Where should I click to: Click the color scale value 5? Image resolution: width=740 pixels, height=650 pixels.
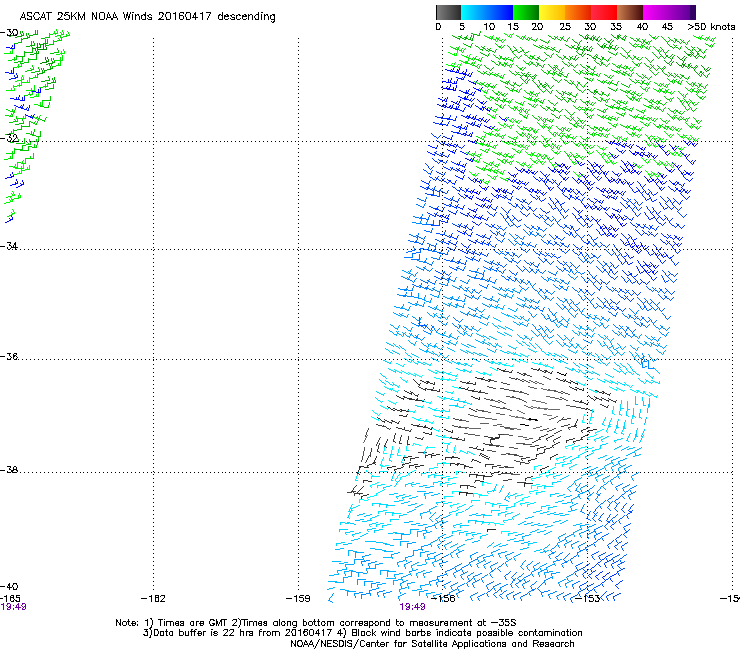coord(462,27)
